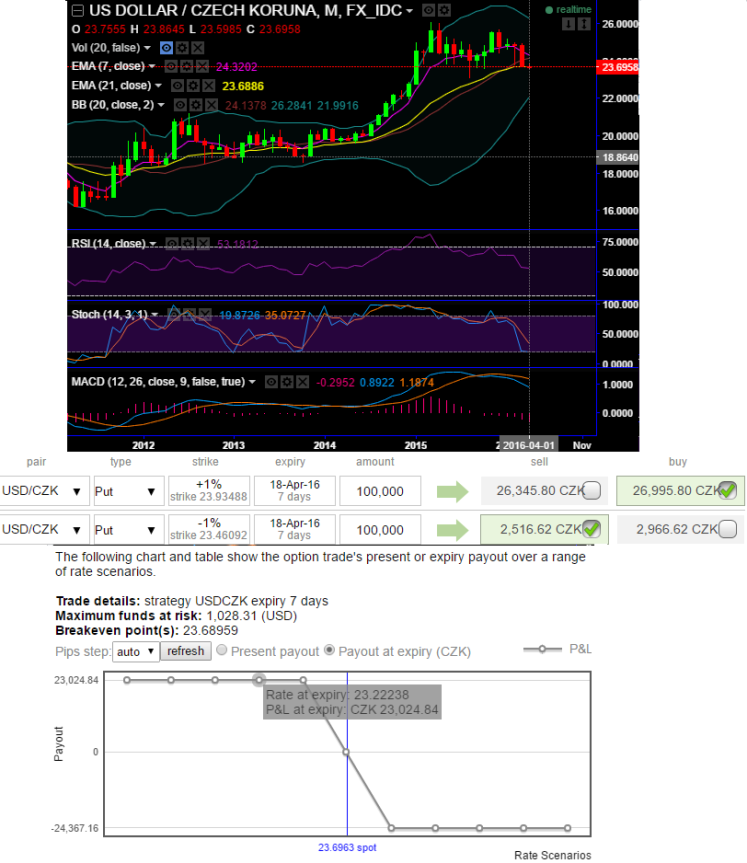The width and height of the screenshot is (747, 863).
Task: Expand MACD indicator dropdown arrow
Action: 252,382
